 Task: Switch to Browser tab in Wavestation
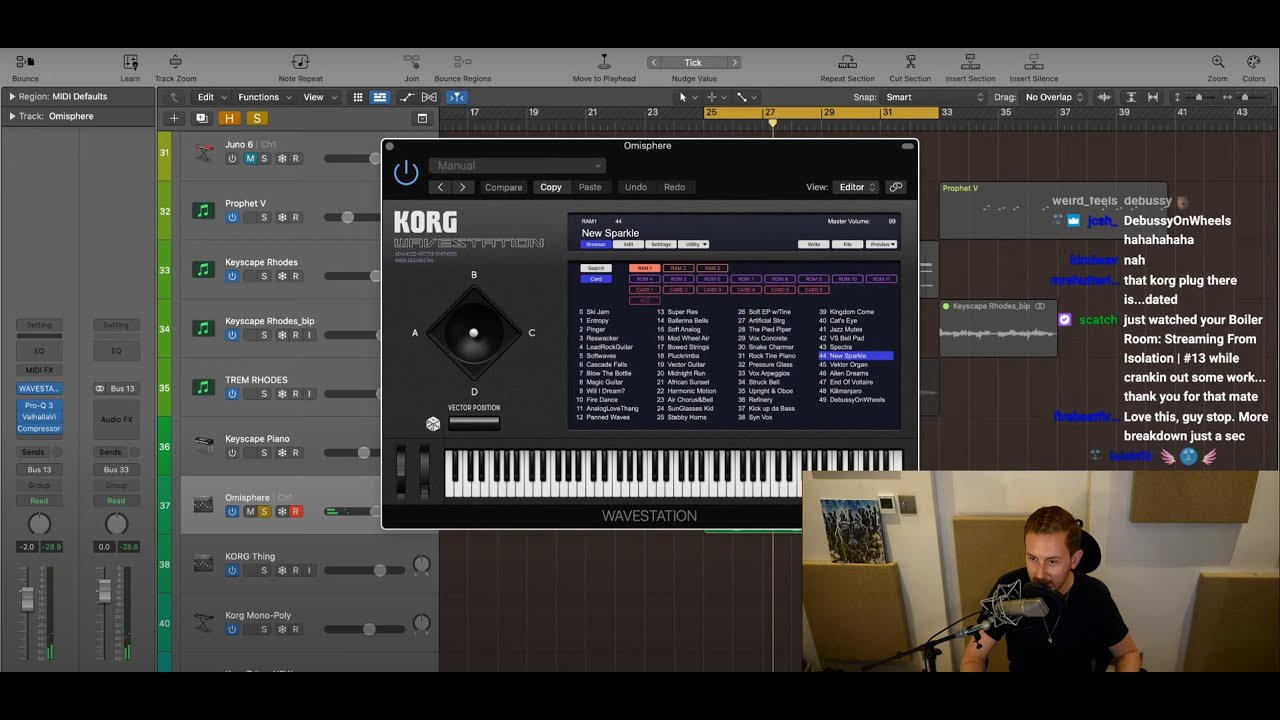pyautogui.click(x=596, y=244)
